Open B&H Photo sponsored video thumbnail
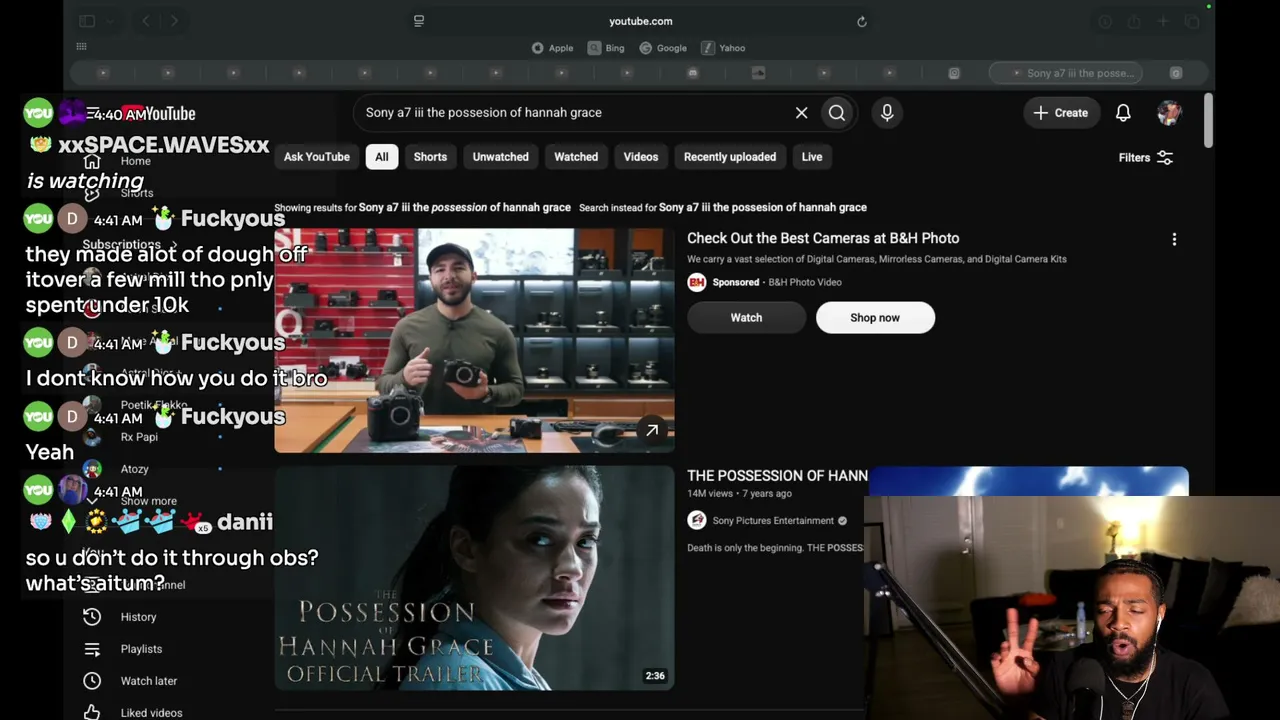1280x720 pixels. 474,340
